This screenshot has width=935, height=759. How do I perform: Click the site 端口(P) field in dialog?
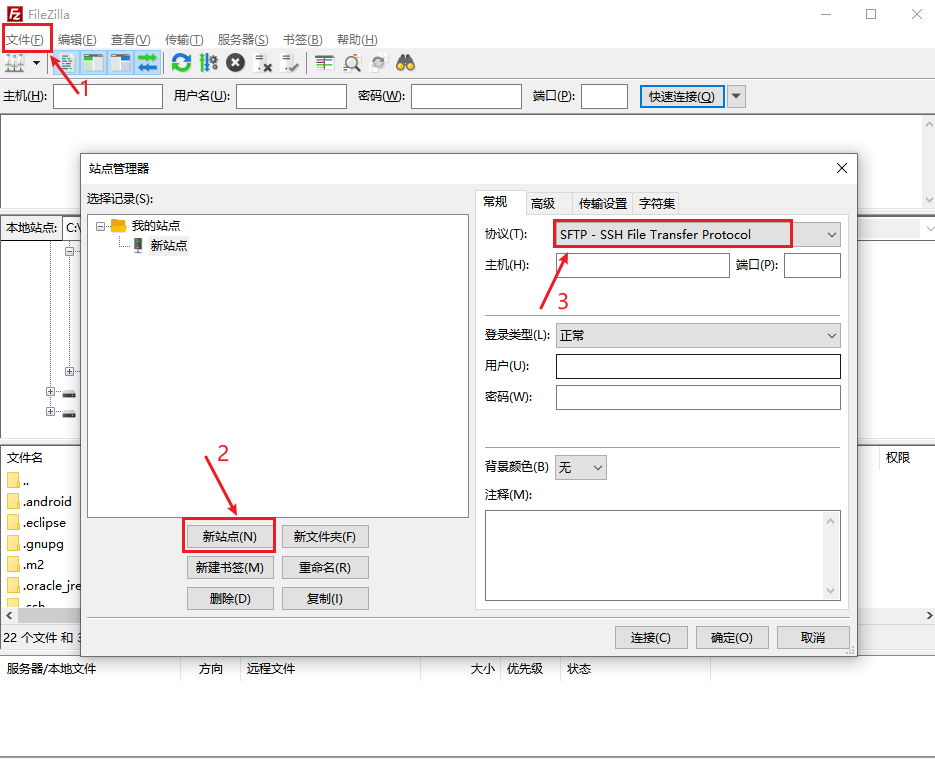(812, 265)
